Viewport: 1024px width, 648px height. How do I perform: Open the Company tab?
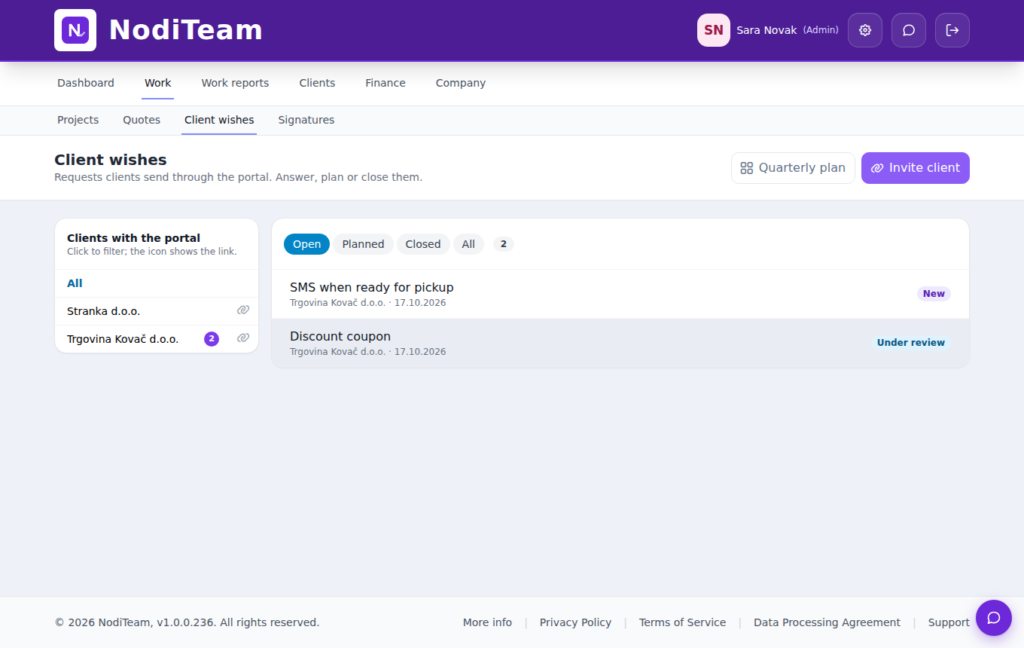(460, 83)
